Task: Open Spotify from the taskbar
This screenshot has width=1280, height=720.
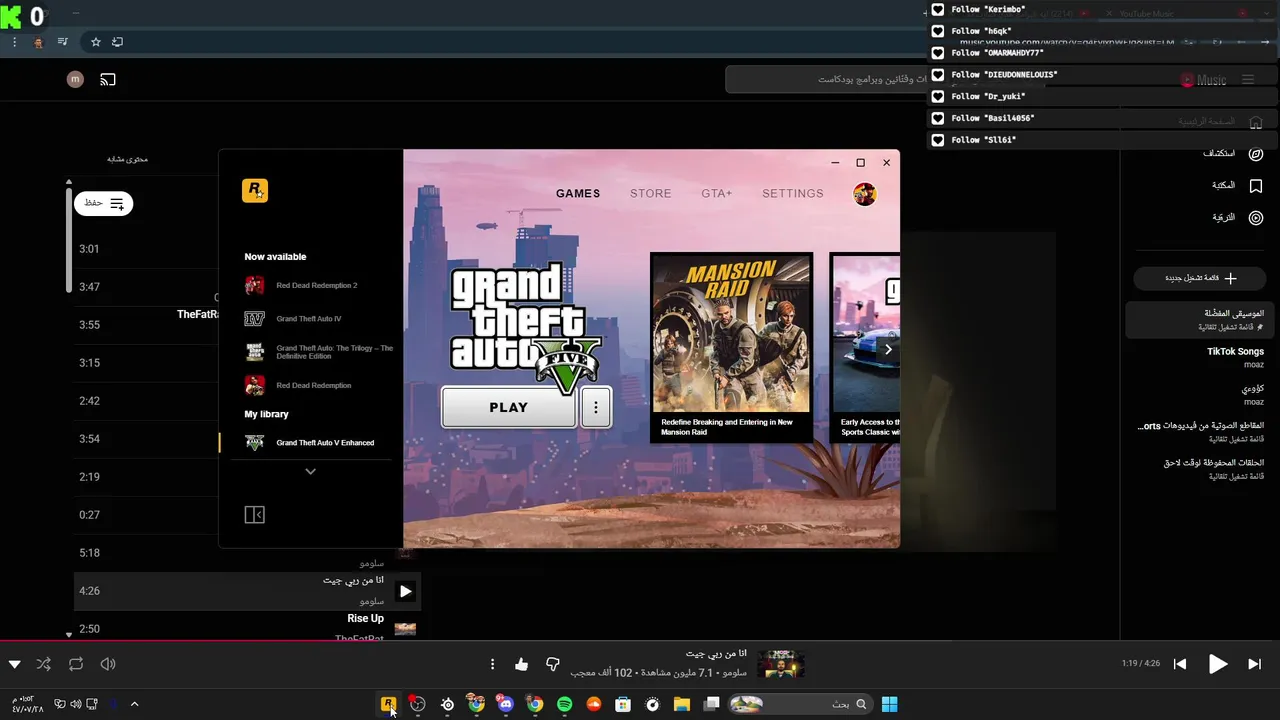Action: 564,704
